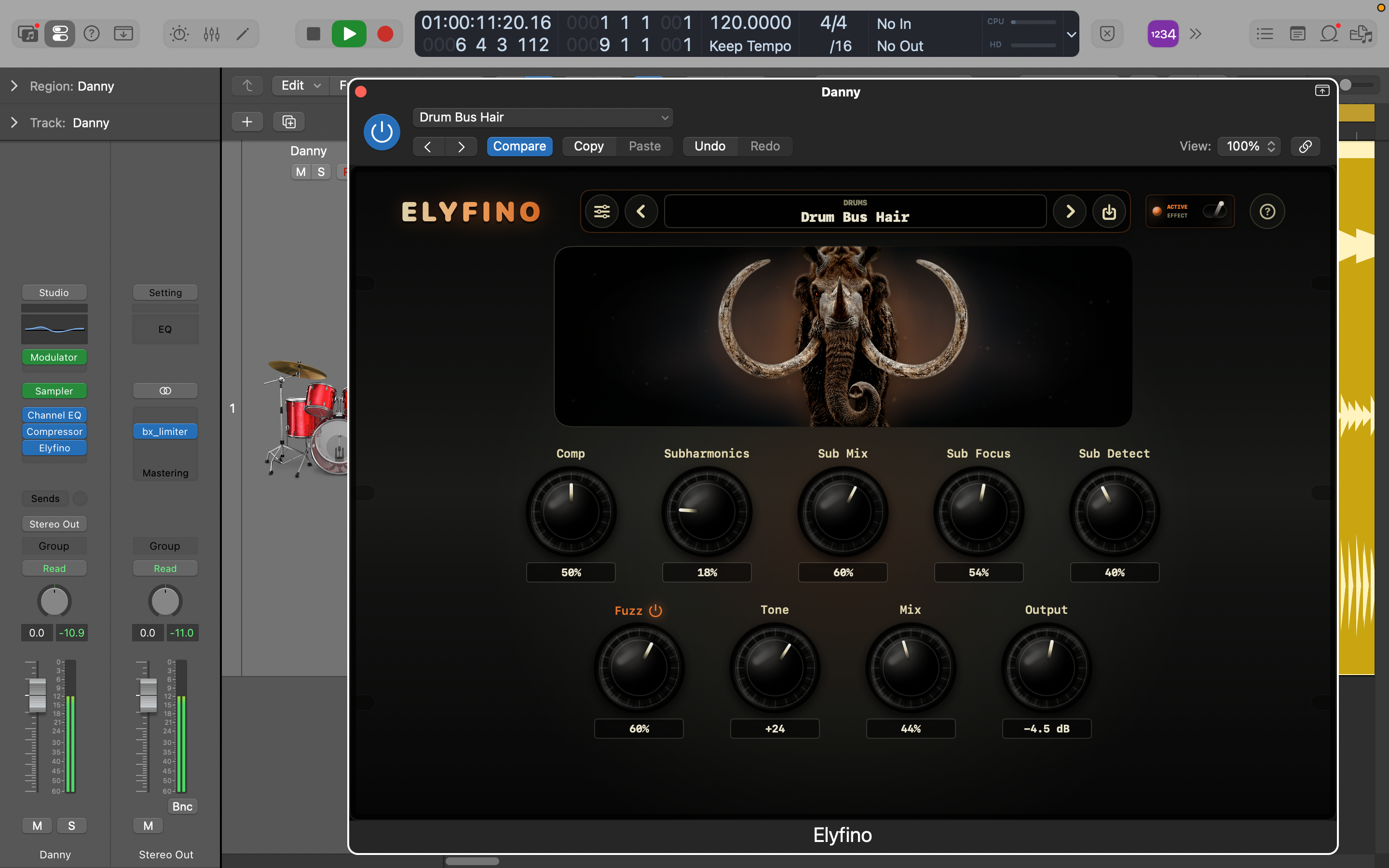
Task: Open Editors pencil icon
Action: 243,34
